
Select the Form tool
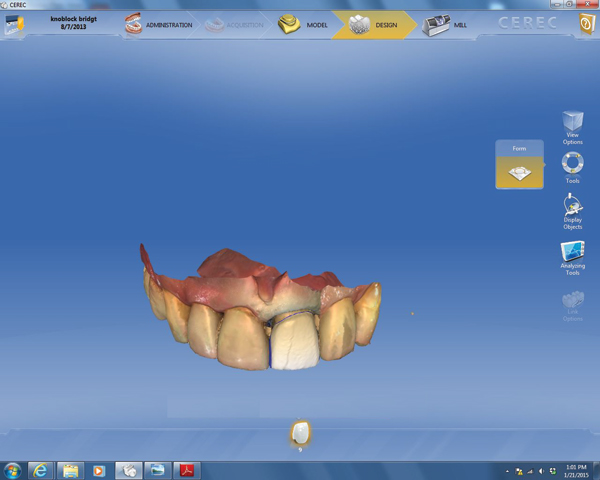coord(519,171)
